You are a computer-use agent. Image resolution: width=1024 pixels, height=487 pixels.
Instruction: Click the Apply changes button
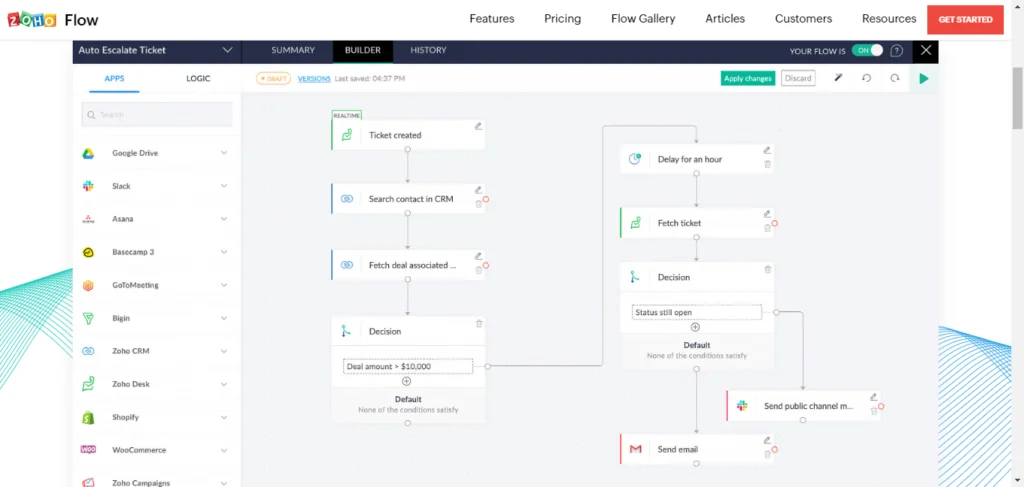coord(748,78)
